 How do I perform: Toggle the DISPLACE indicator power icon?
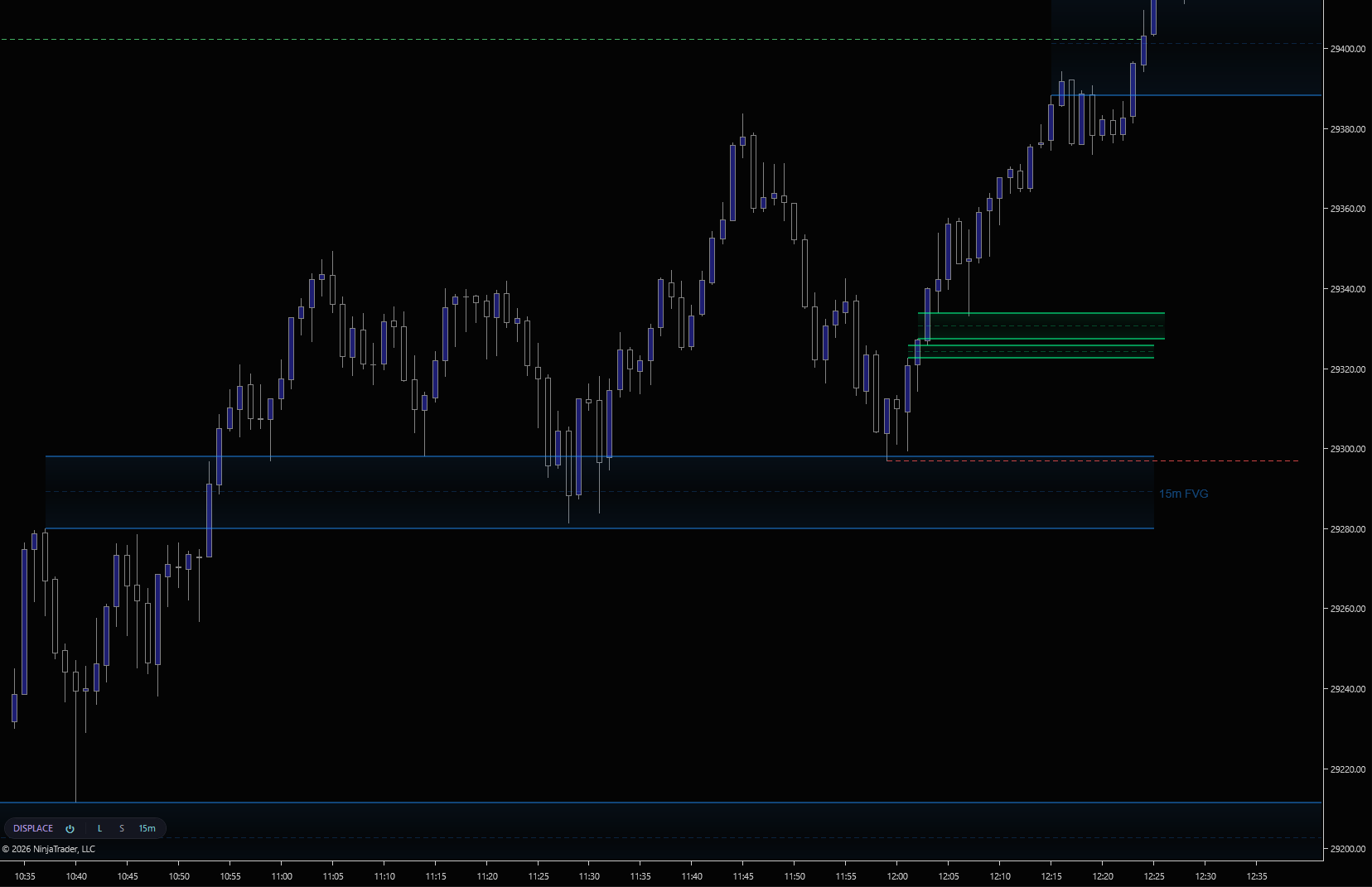pos(70,828)
